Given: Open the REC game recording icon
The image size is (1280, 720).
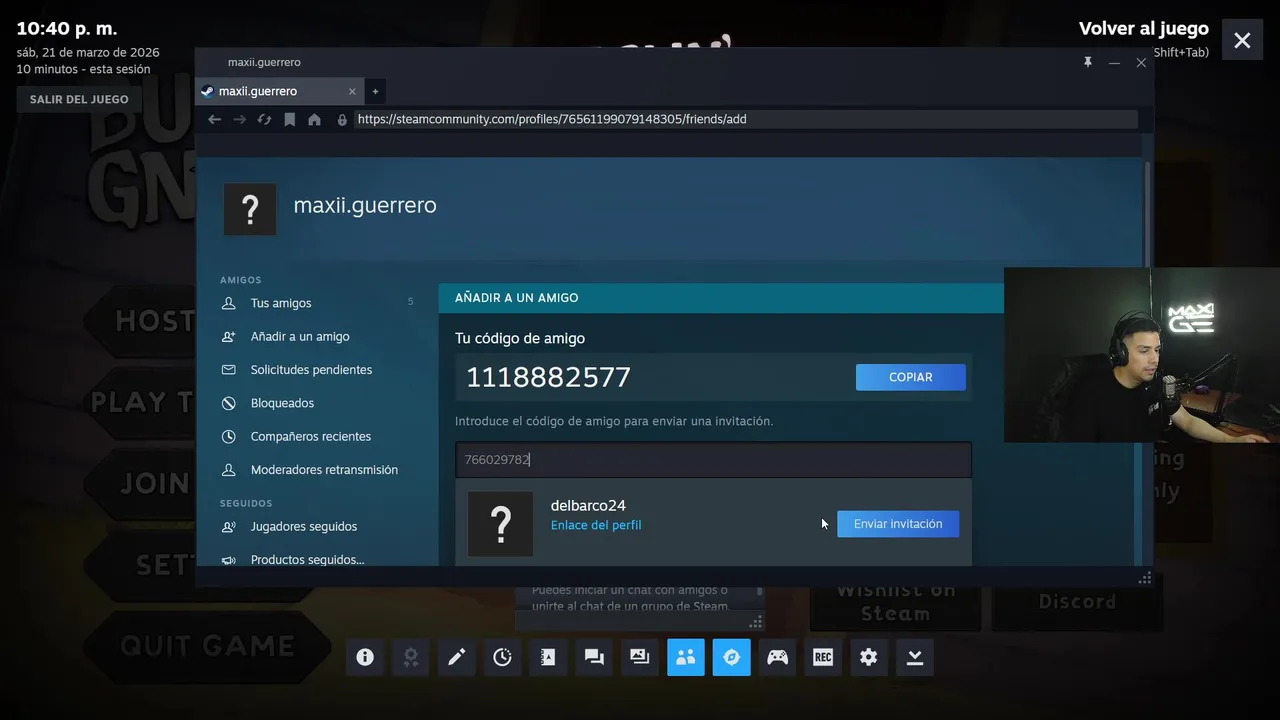Looking at the screenshot, I should coord(823,657).
